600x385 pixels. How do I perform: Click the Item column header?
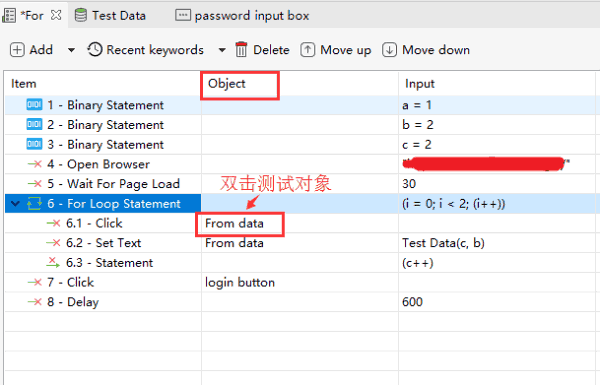24,83
